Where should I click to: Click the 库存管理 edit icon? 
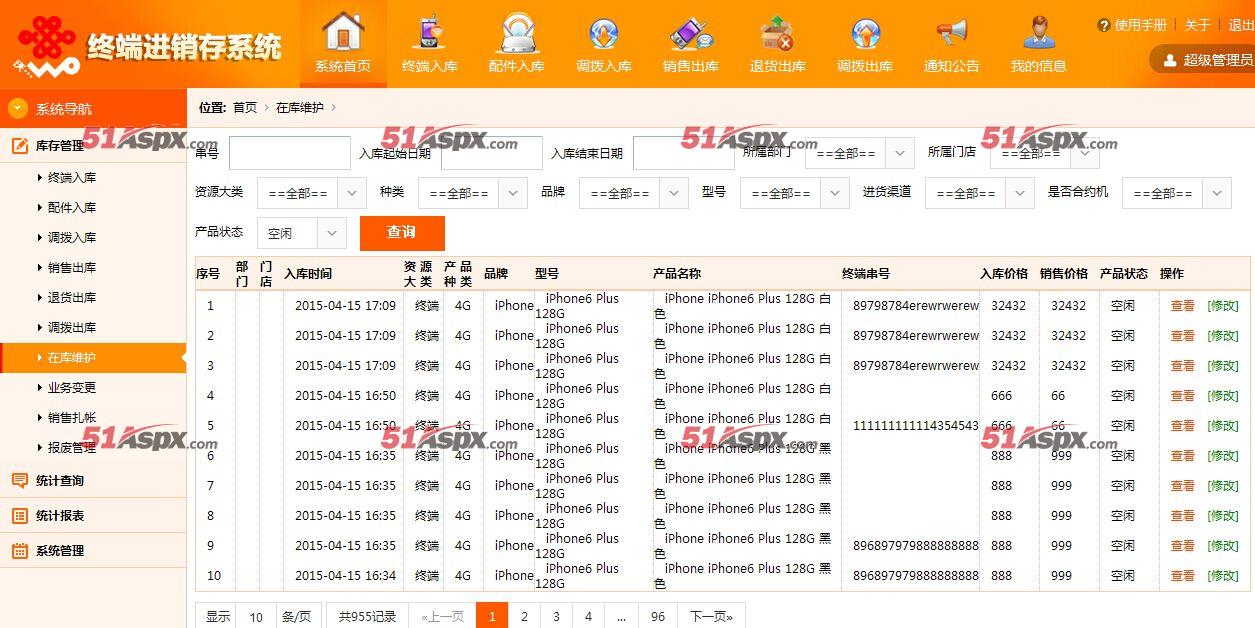(x=19, y=146)
